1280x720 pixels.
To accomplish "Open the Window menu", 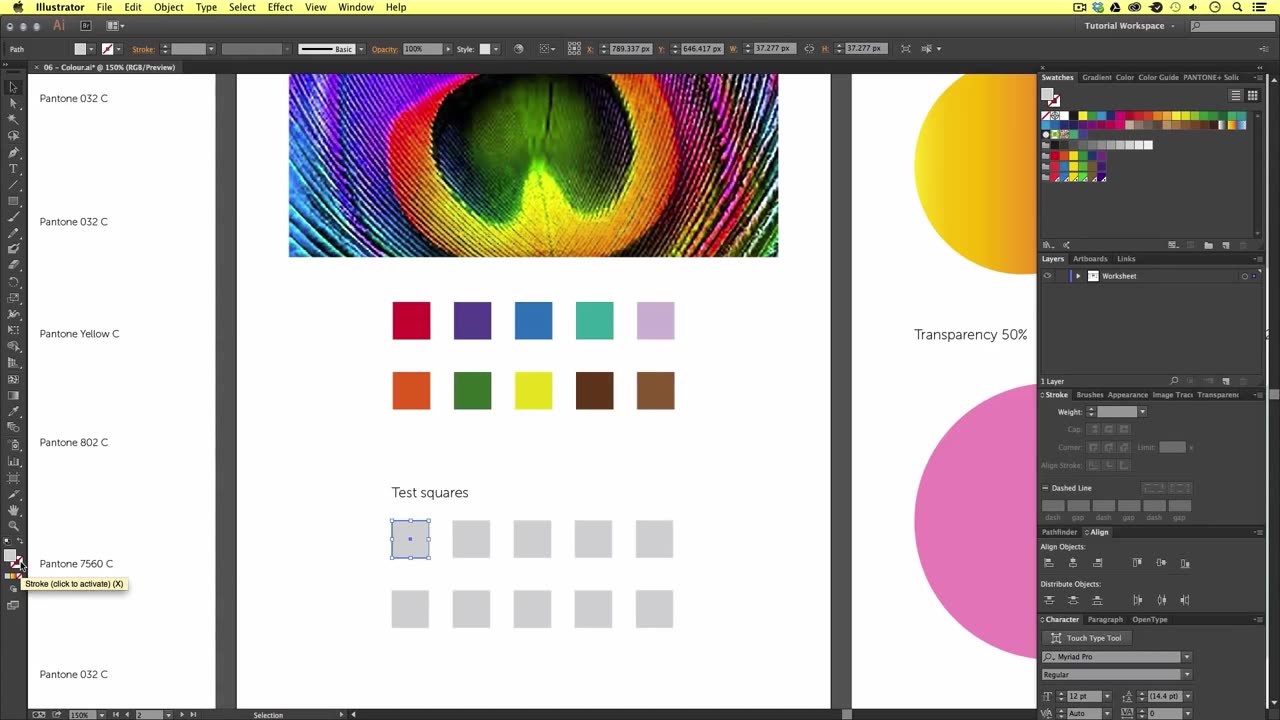I will [356, 7].
